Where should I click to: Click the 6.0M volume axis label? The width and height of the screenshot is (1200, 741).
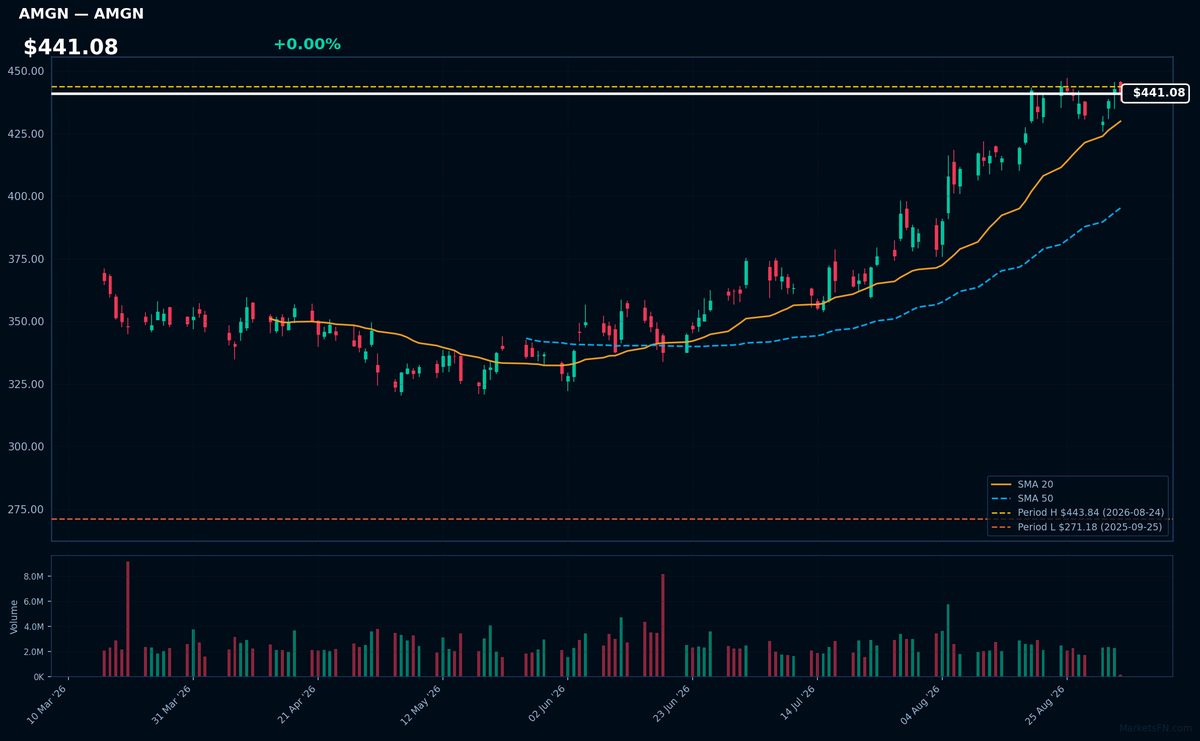point(33,602)
